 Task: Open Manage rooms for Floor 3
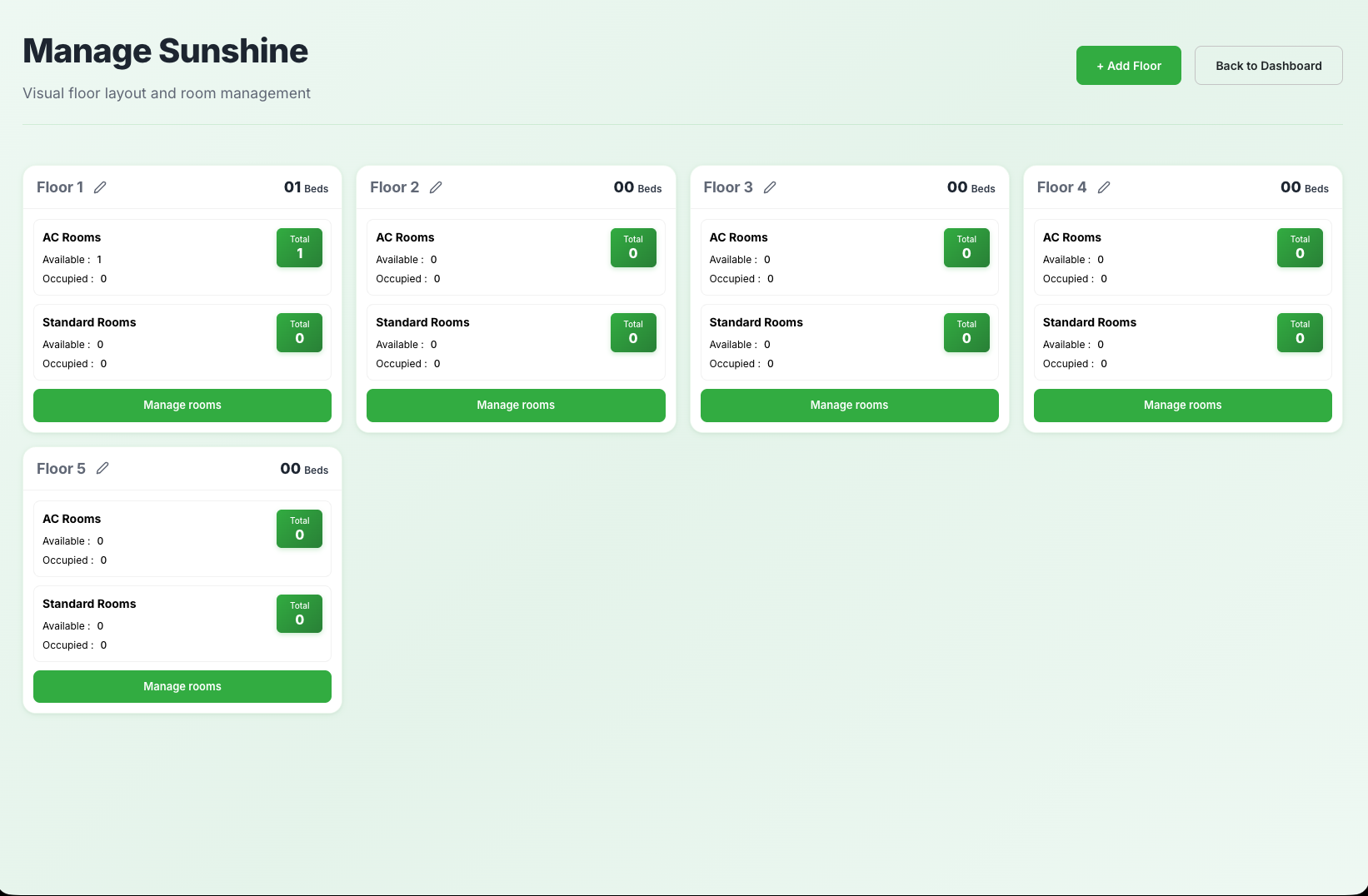(848, 406)
